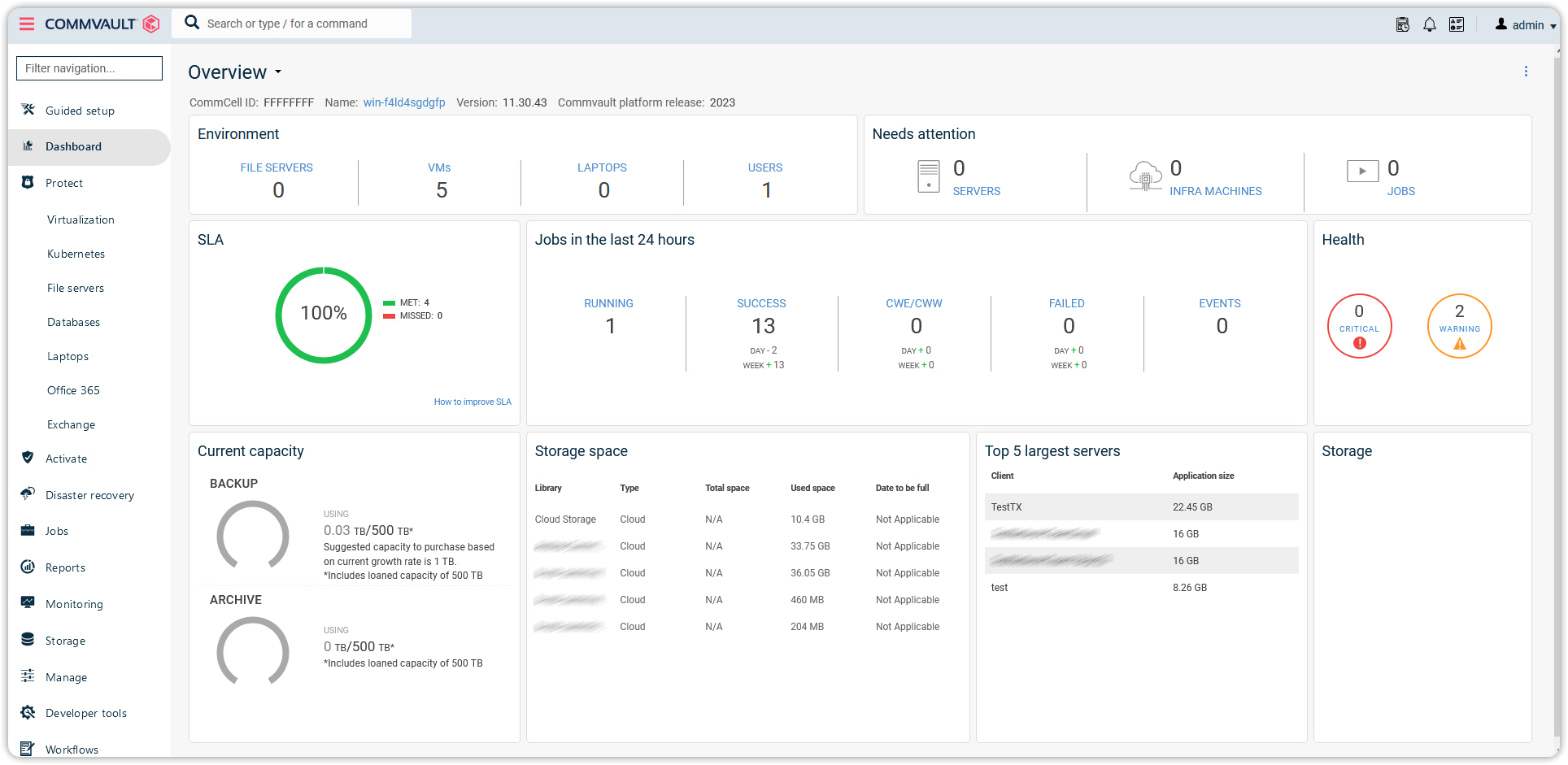Open Kubernetes in the sidebar
This screenshot has height=765, width=1568.
click(x=76, y=254)
